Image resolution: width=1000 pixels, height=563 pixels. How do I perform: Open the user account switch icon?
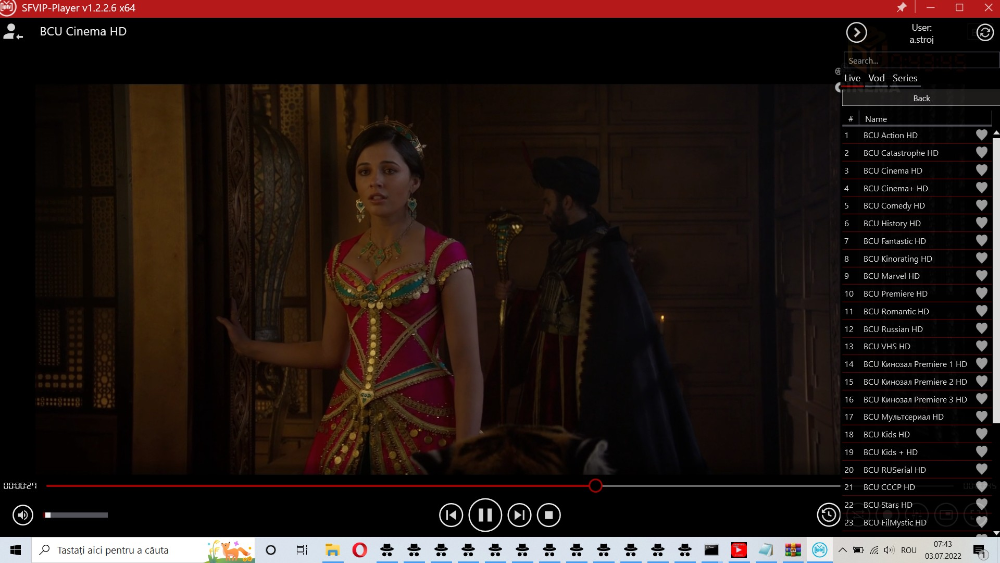tap(13, 32)
